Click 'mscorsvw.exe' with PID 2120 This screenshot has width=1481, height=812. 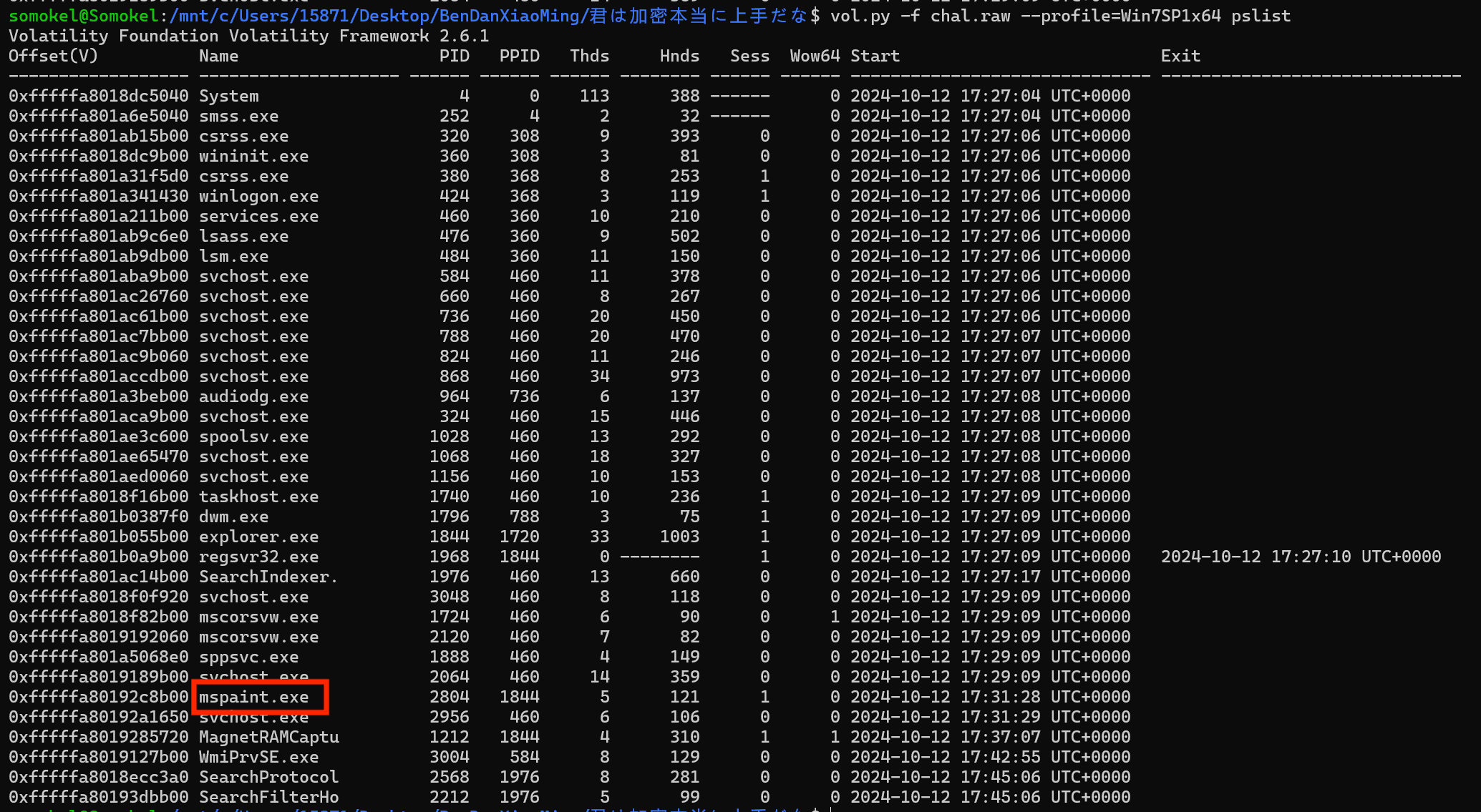pyautogui.click(x=259, y=637)
